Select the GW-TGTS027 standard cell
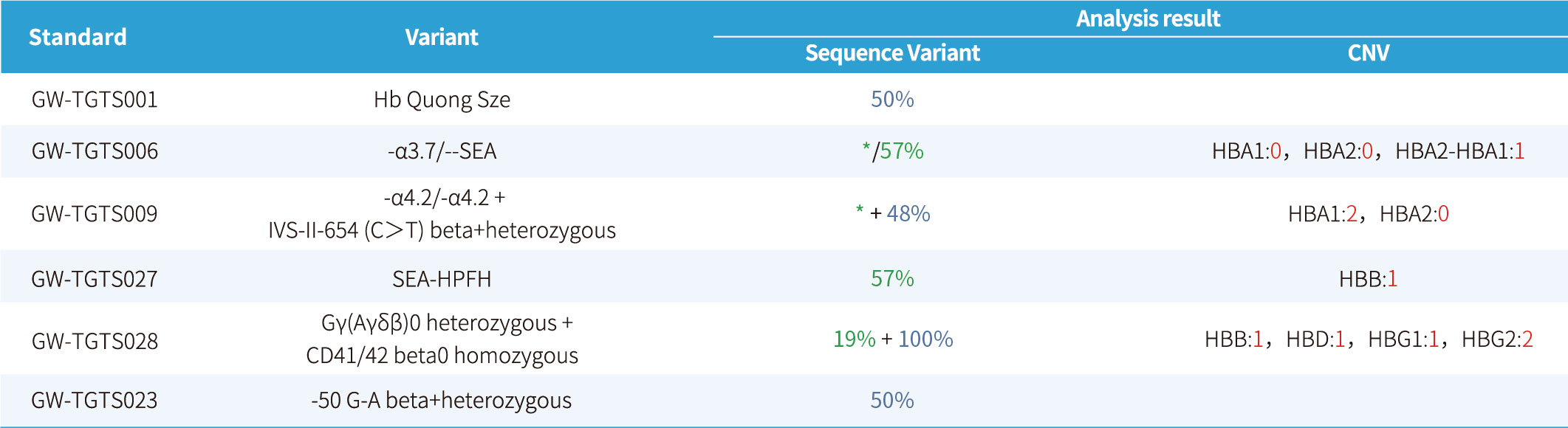1568x428 pixels. [95, 279]
